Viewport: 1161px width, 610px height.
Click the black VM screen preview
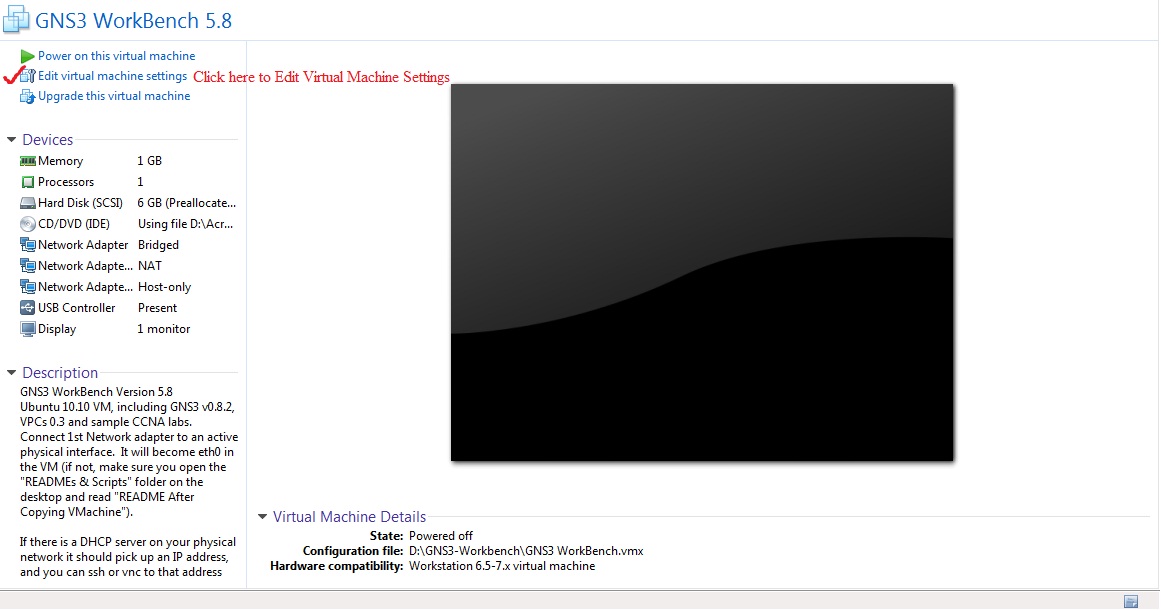pos(702,272)
